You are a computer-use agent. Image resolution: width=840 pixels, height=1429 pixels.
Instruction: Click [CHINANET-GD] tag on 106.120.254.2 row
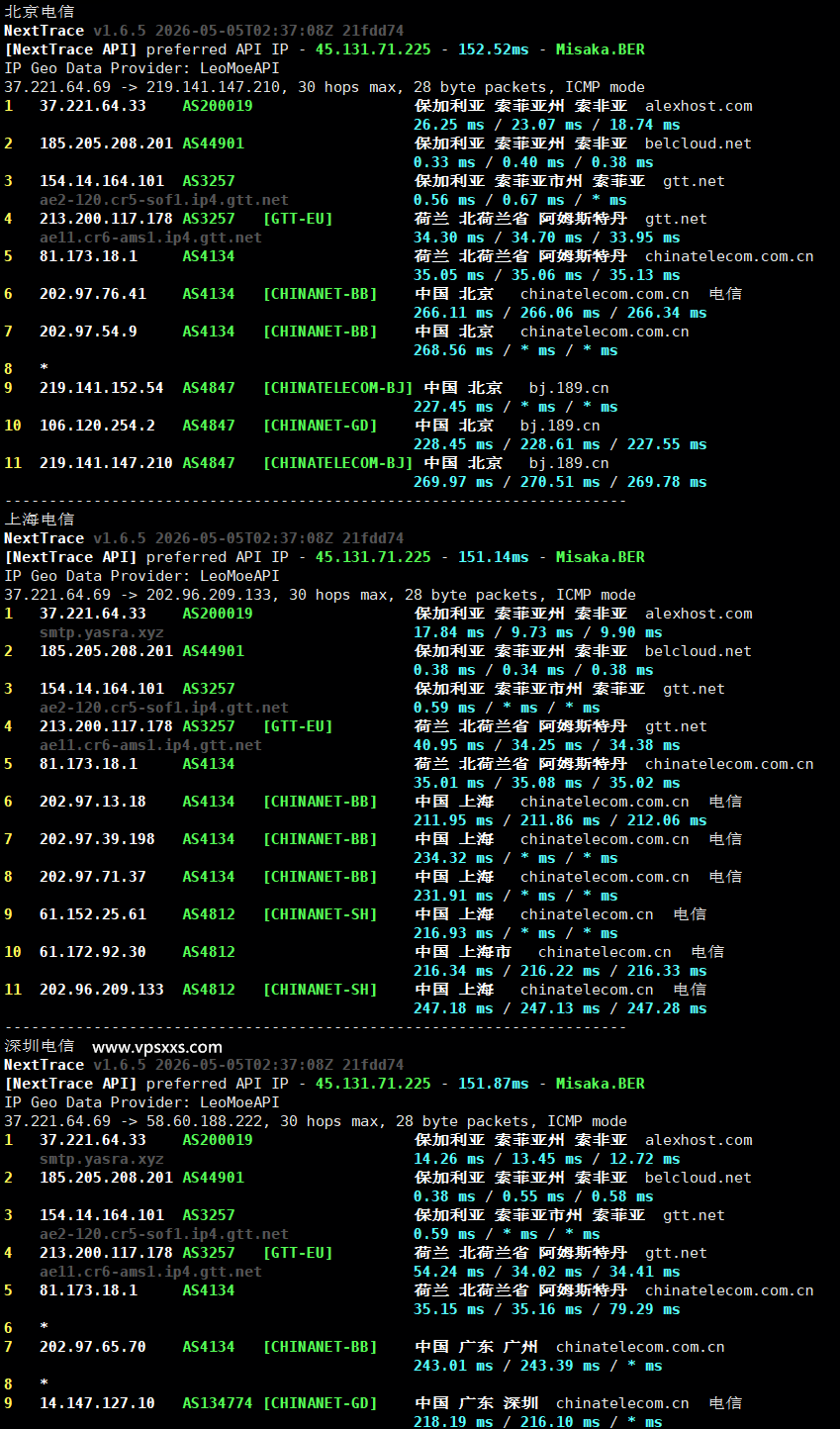[320, 426]
